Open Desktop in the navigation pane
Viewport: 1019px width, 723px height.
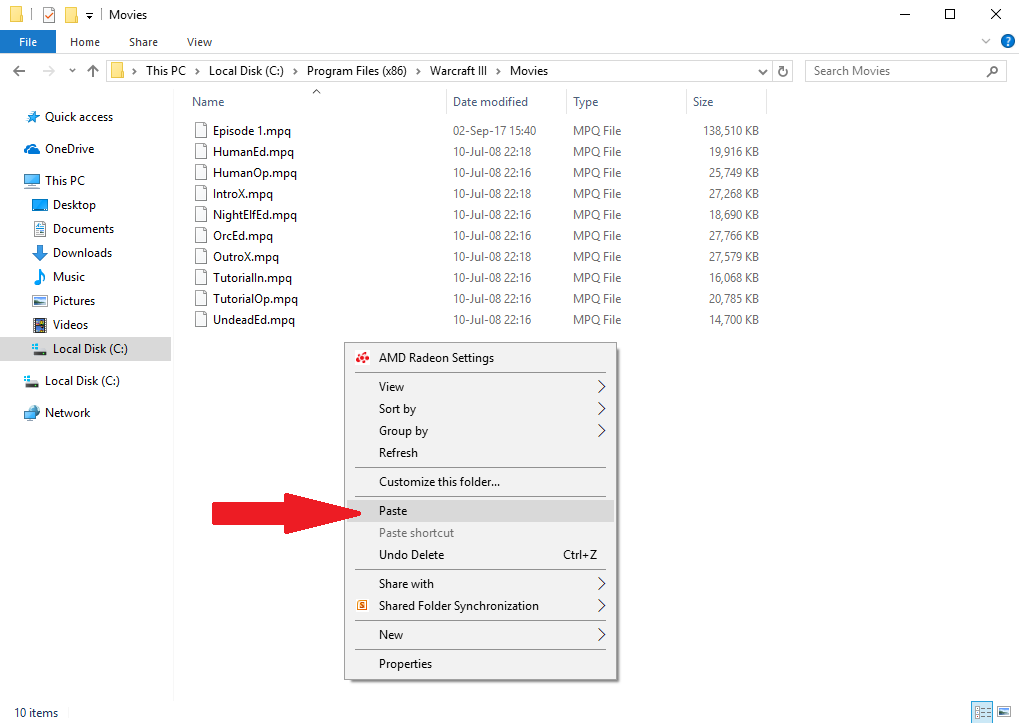tap(74, 205)
